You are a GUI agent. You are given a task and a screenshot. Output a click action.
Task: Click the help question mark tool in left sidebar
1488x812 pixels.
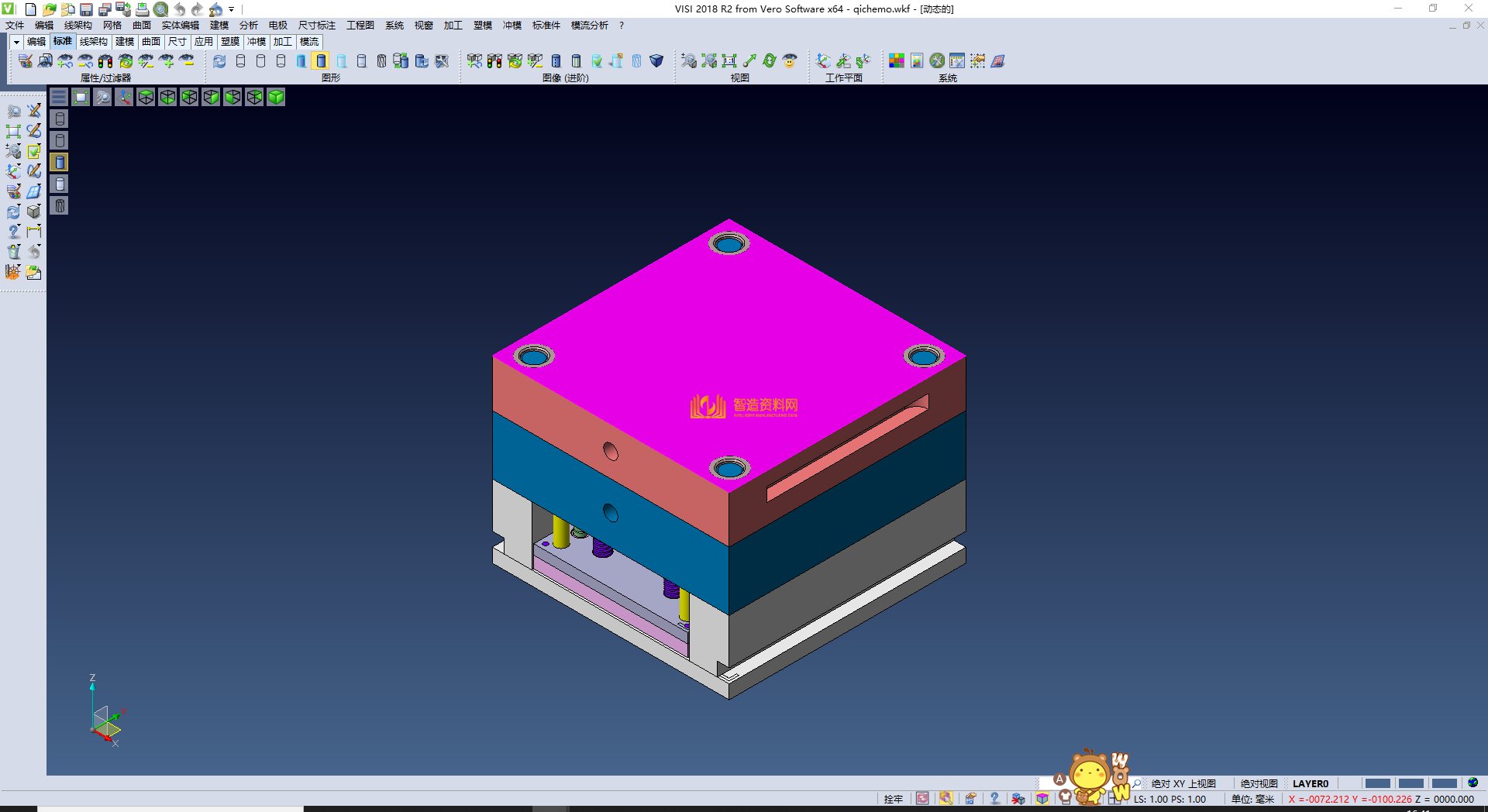13,232
